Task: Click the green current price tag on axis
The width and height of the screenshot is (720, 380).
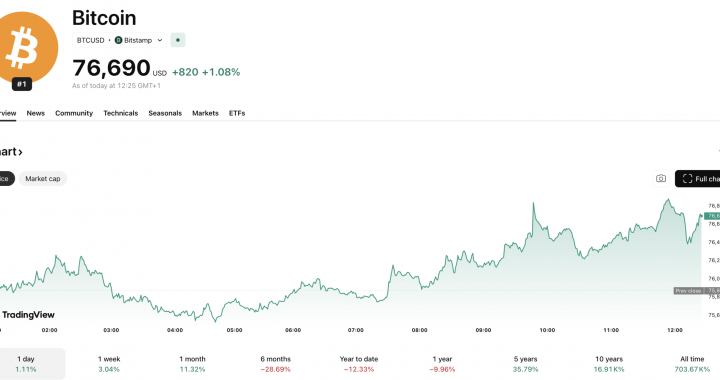Action: 712,216
